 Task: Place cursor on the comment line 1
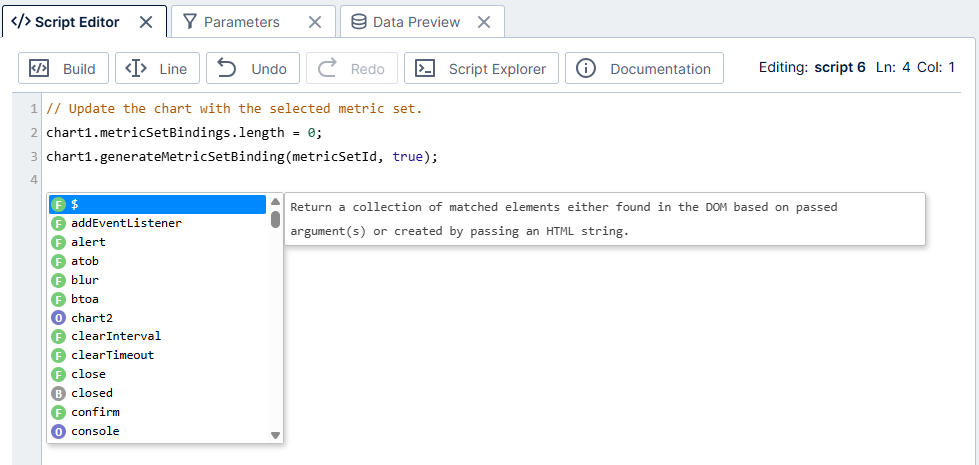point(234,109)
